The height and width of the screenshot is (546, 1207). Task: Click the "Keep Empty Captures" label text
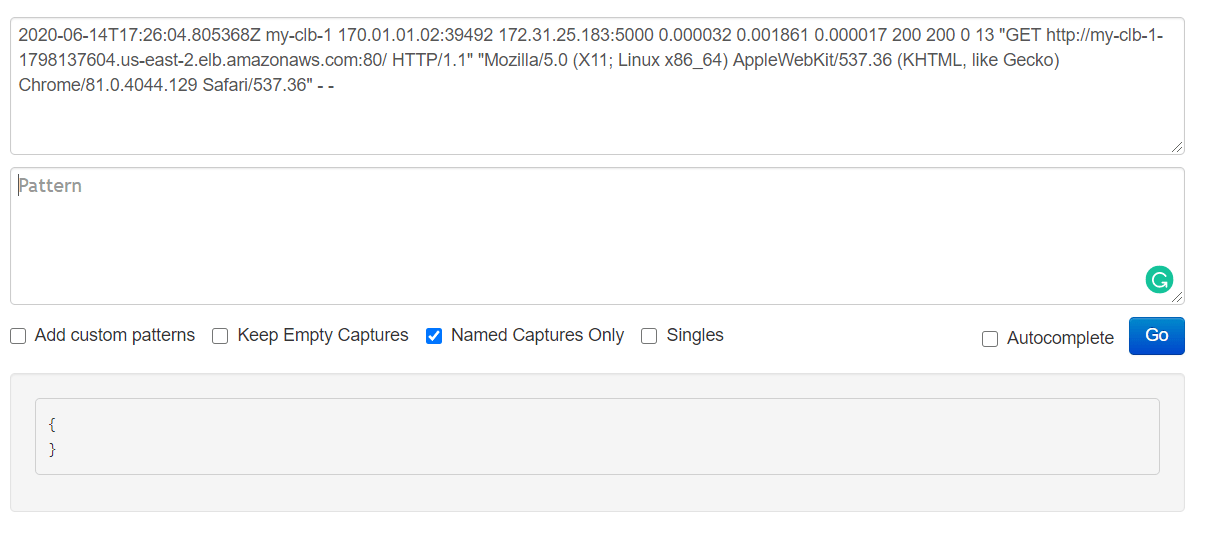pos(323,336)
